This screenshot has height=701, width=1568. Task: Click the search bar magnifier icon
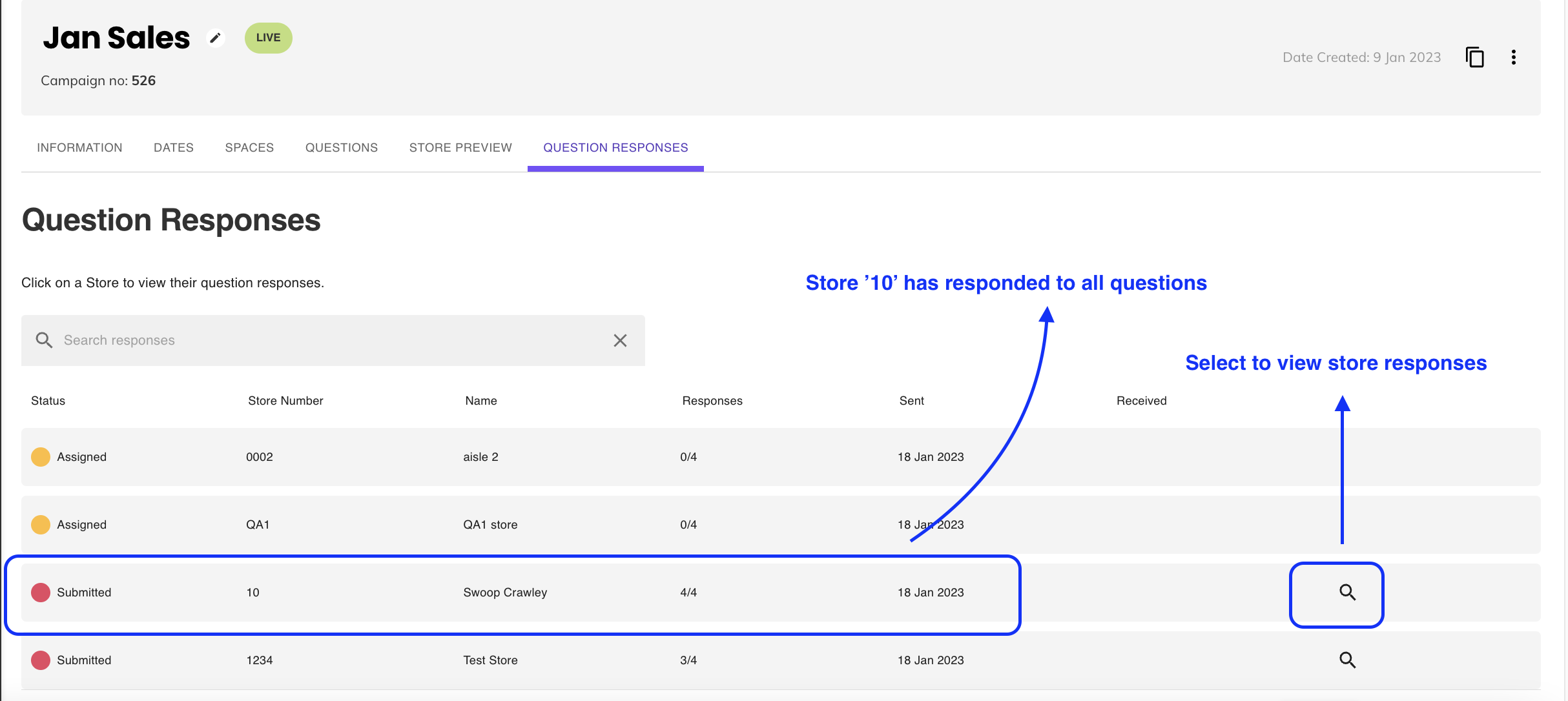tap(44, 340)
